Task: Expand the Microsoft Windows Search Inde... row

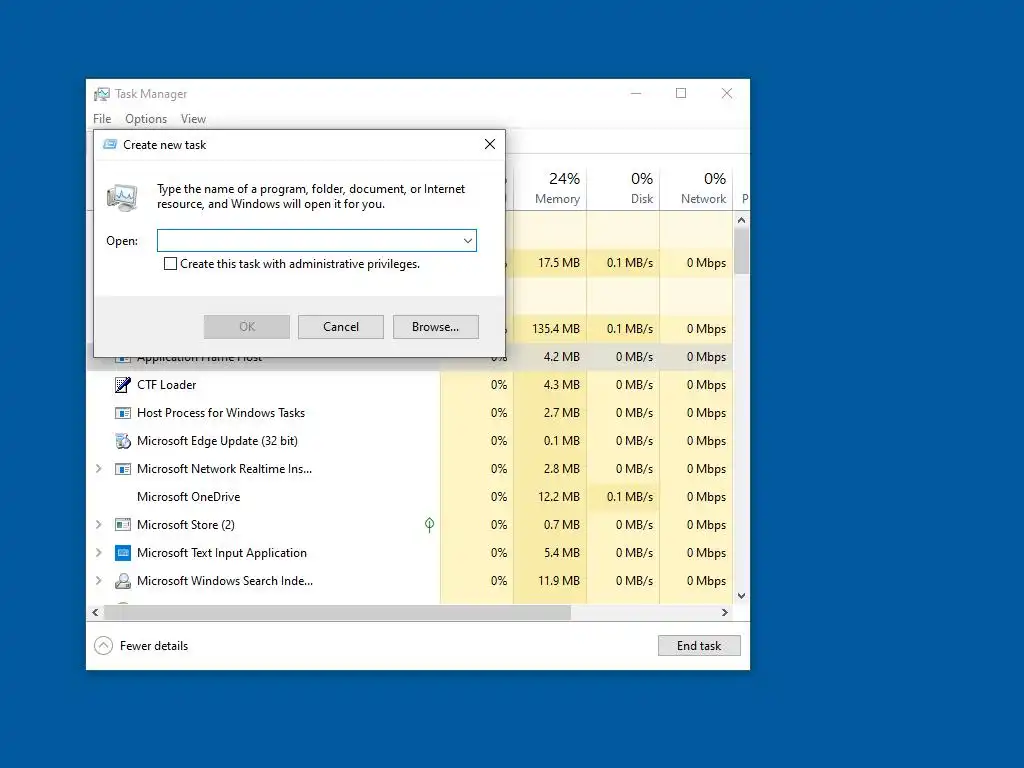Action: [99, 581]
